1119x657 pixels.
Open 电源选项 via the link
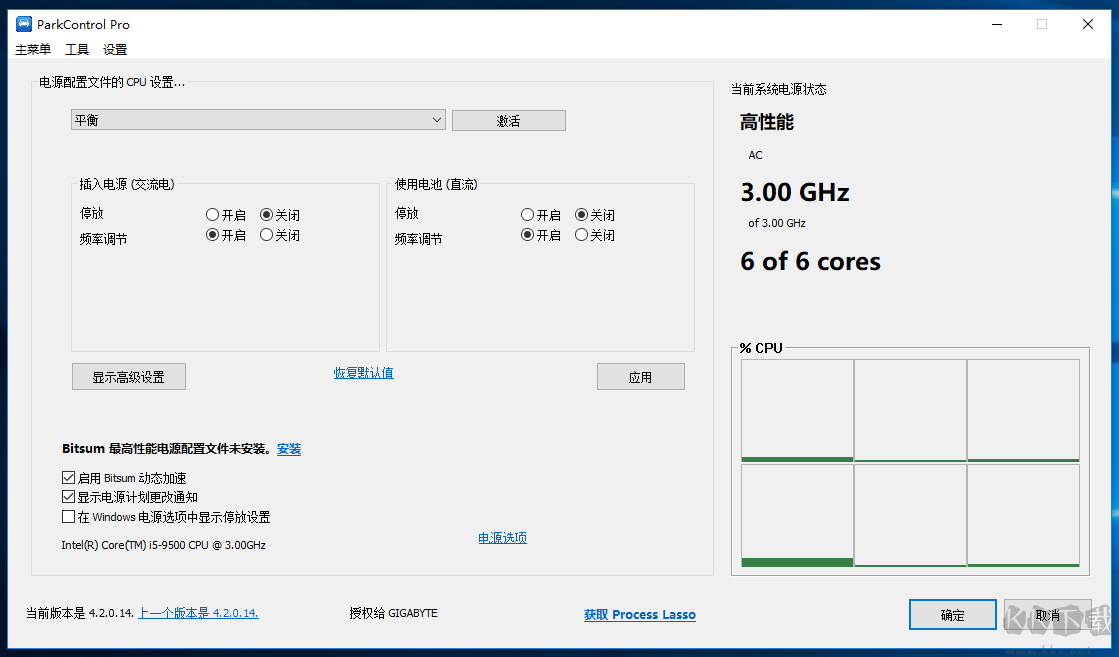pos(502,537)
